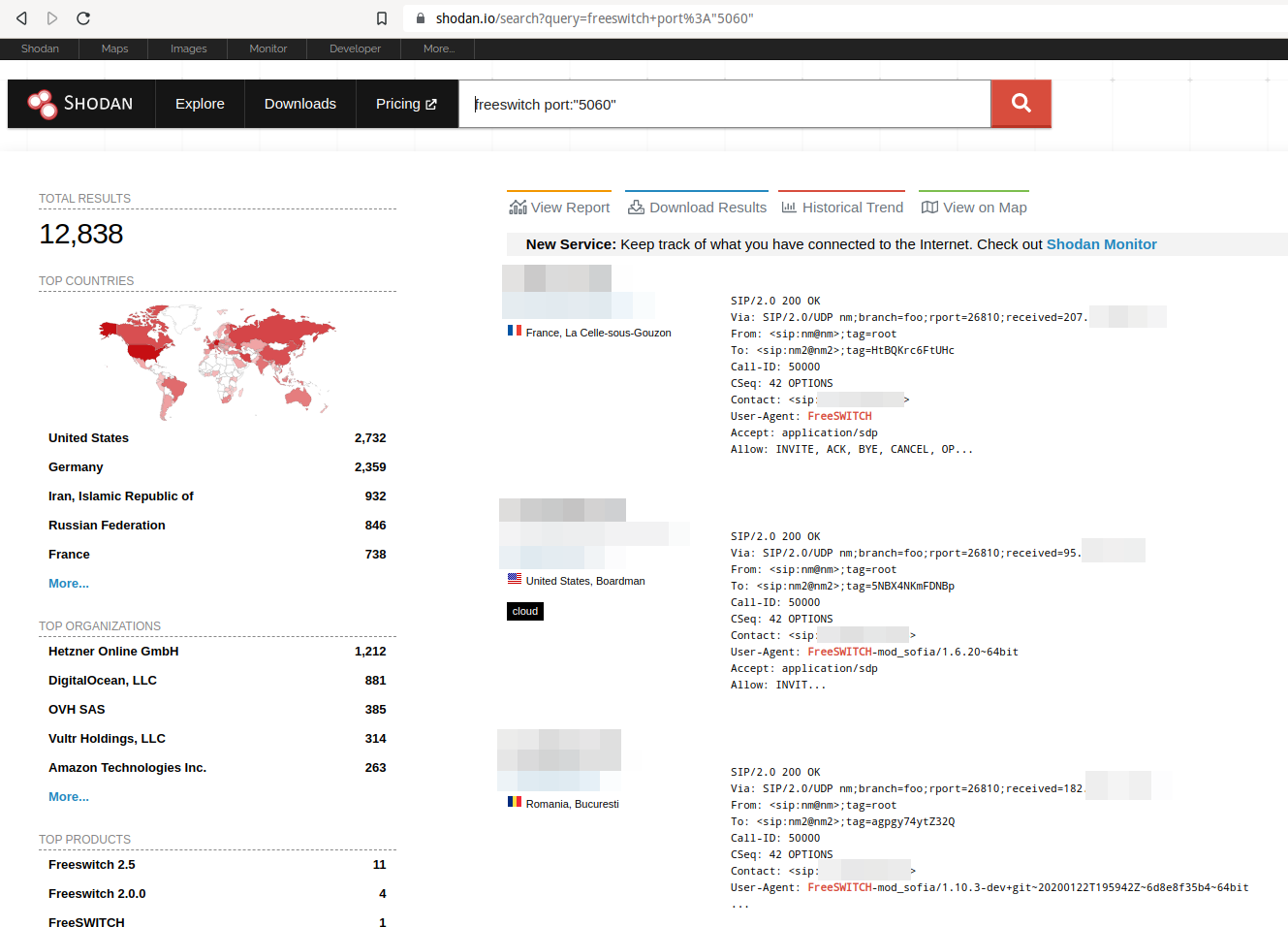Click the View on Map icon
The image size is (1288, 927).
click(x=929, y=208)
